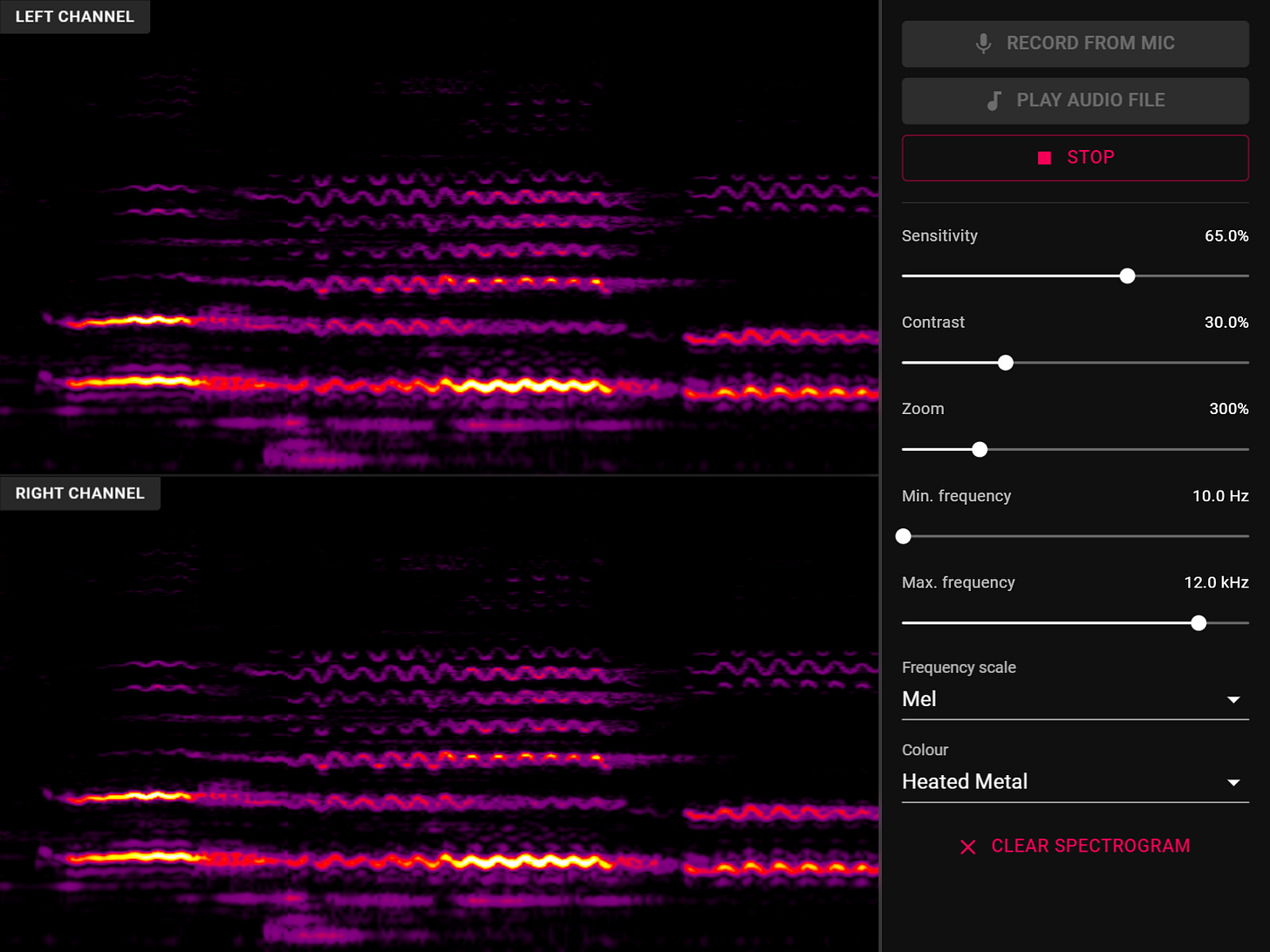Click the Record From Mic button
Screen dimensions: 1270x952
(1075, 43)
